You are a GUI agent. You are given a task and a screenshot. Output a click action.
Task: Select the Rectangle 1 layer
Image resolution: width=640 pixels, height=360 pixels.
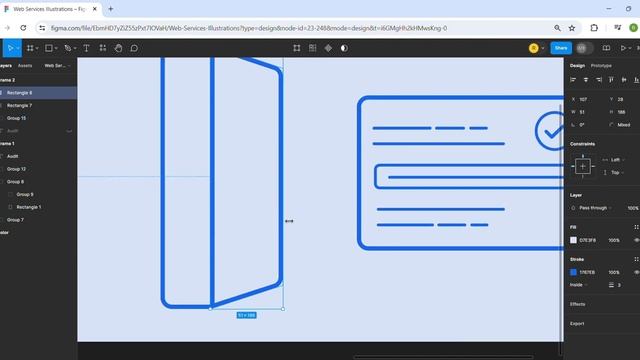coord(38,207)
